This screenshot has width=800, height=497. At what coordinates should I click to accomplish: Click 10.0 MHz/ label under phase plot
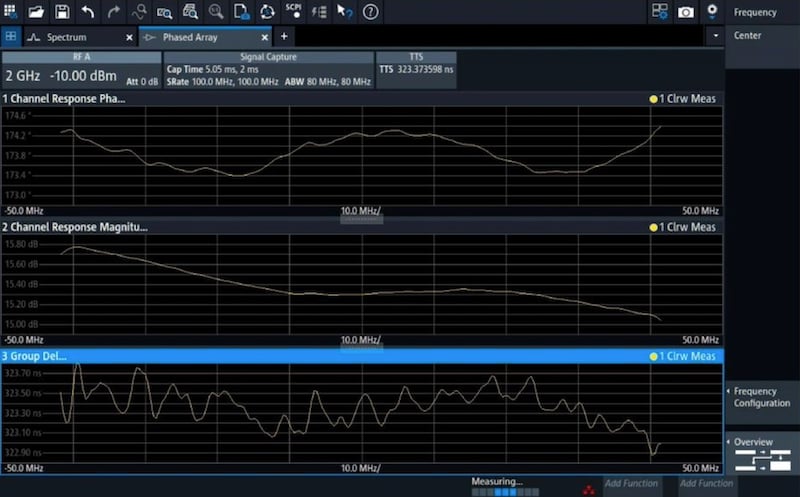coord(360,211)
